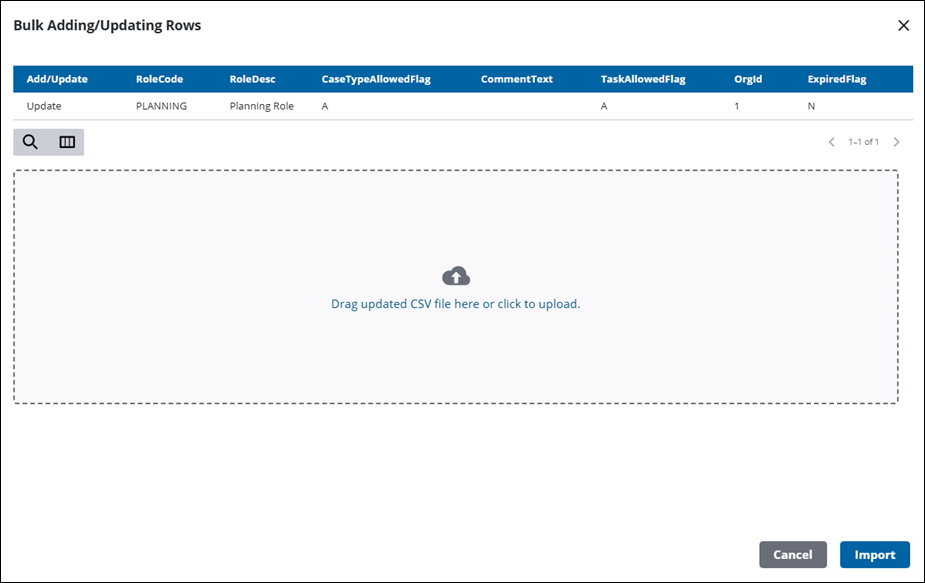This screenshot has width=925, height=583.
Task: Click the Planning Role description cell
Action: pos(261,106)
